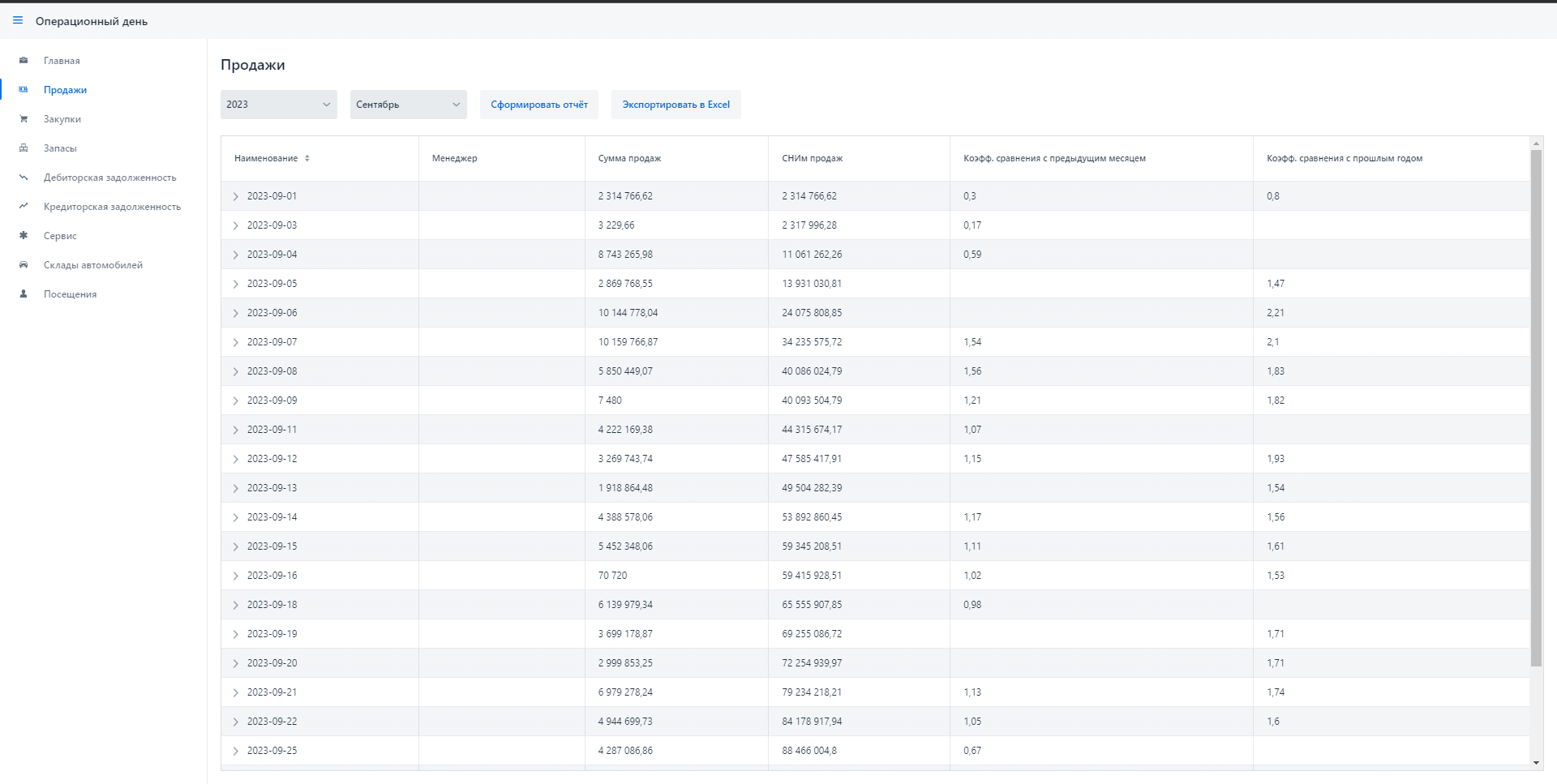Click the Главная home icon
The width and height of the screenshot is (1557, 784).
pos(24,61)
